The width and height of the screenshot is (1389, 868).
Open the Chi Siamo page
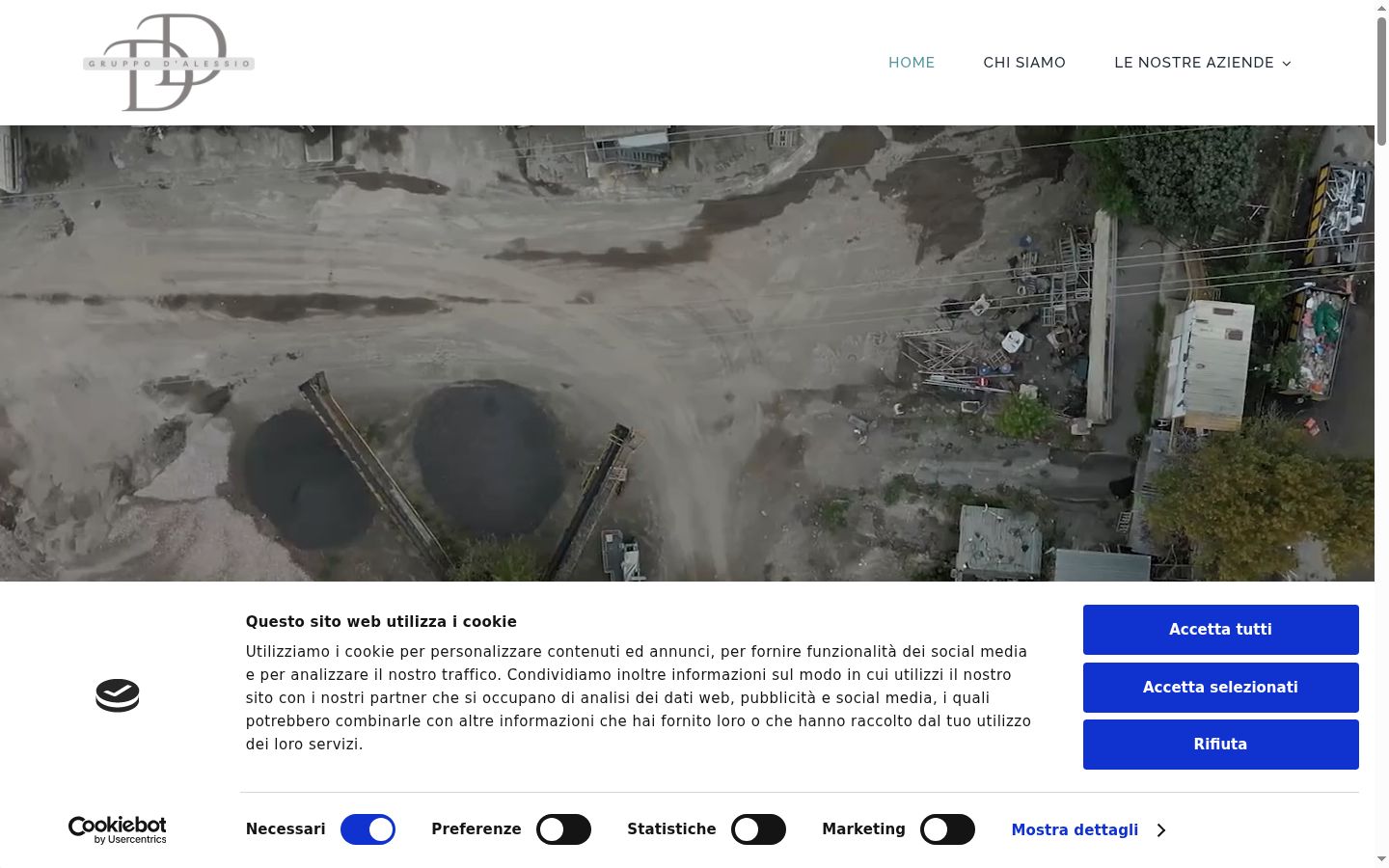coord(1024,63)
